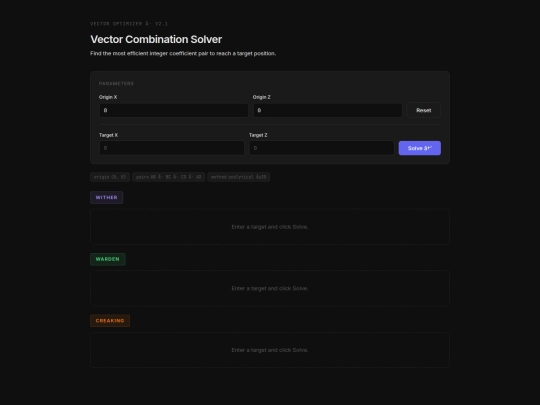This screenshot has width=540, height=405.
Task: Click the Wither results placeholder panel
Action: tap(270, 227)
